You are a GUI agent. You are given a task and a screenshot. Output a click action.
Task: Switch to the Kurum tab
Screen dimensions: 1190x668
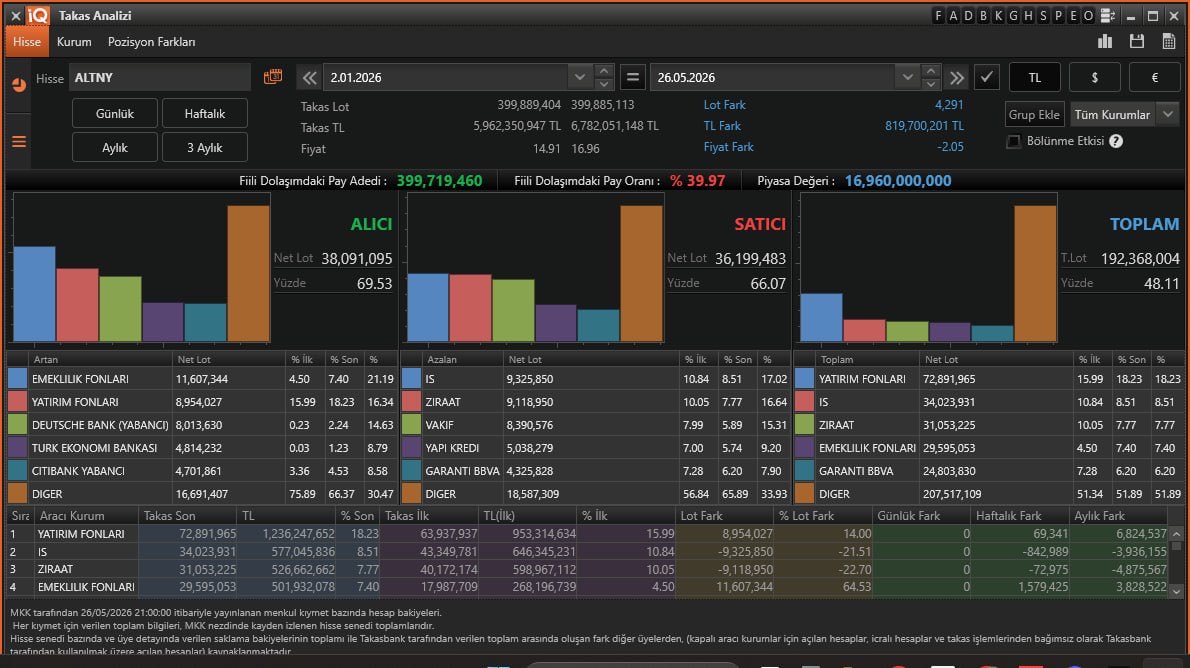pos(74,42)
